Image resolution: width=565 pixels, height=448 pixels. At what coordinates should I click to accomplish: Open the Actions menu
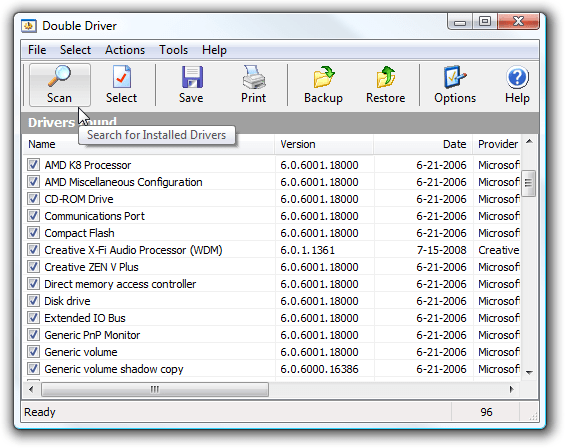125,50
